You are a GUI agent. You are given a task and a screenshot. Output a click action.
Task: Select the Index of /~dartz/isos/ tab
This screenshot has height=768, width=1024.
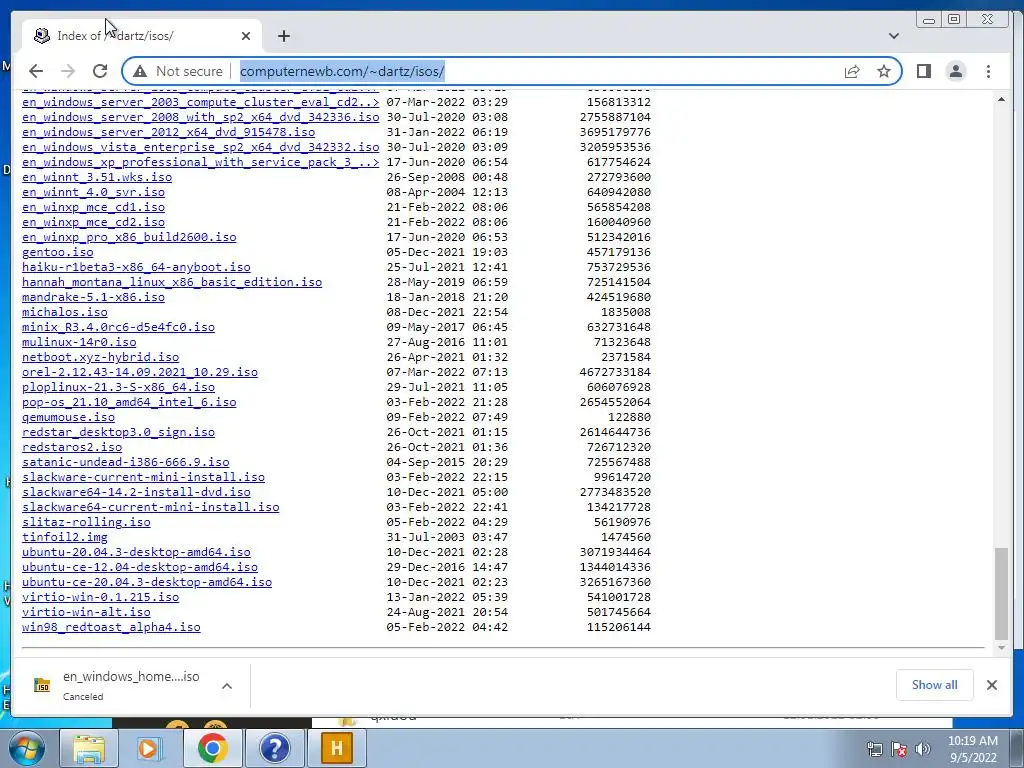pyautogui.click(x=142, y=35)
